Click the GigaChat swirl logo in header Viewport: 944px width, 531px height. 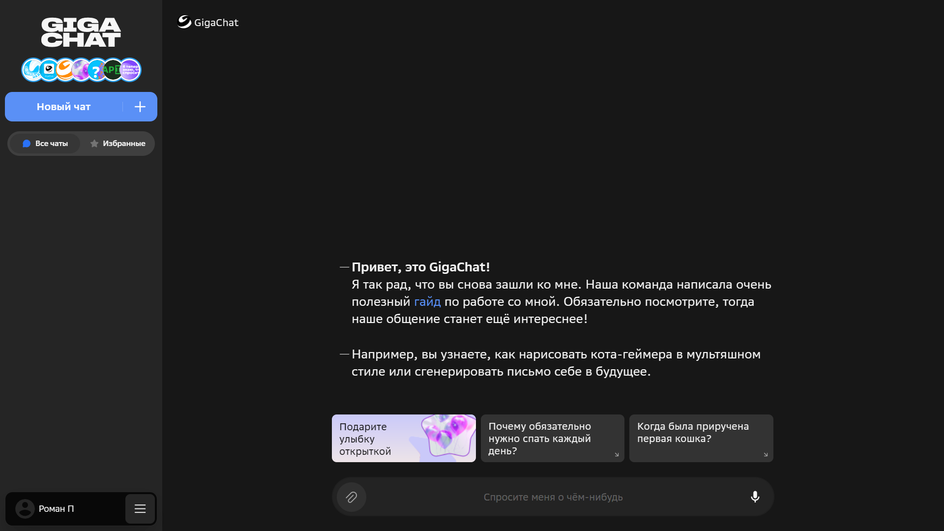(184, 22)
